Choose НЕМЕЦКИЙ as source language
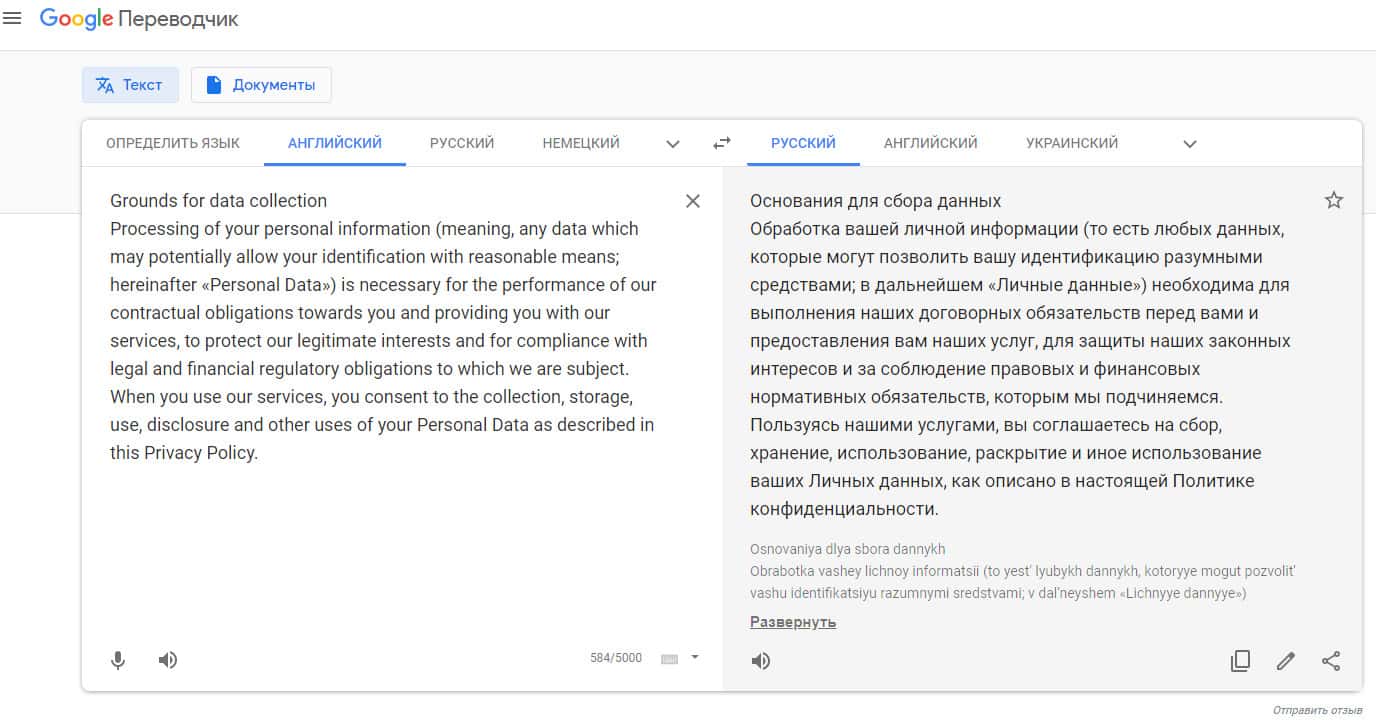 pos(581,143)
